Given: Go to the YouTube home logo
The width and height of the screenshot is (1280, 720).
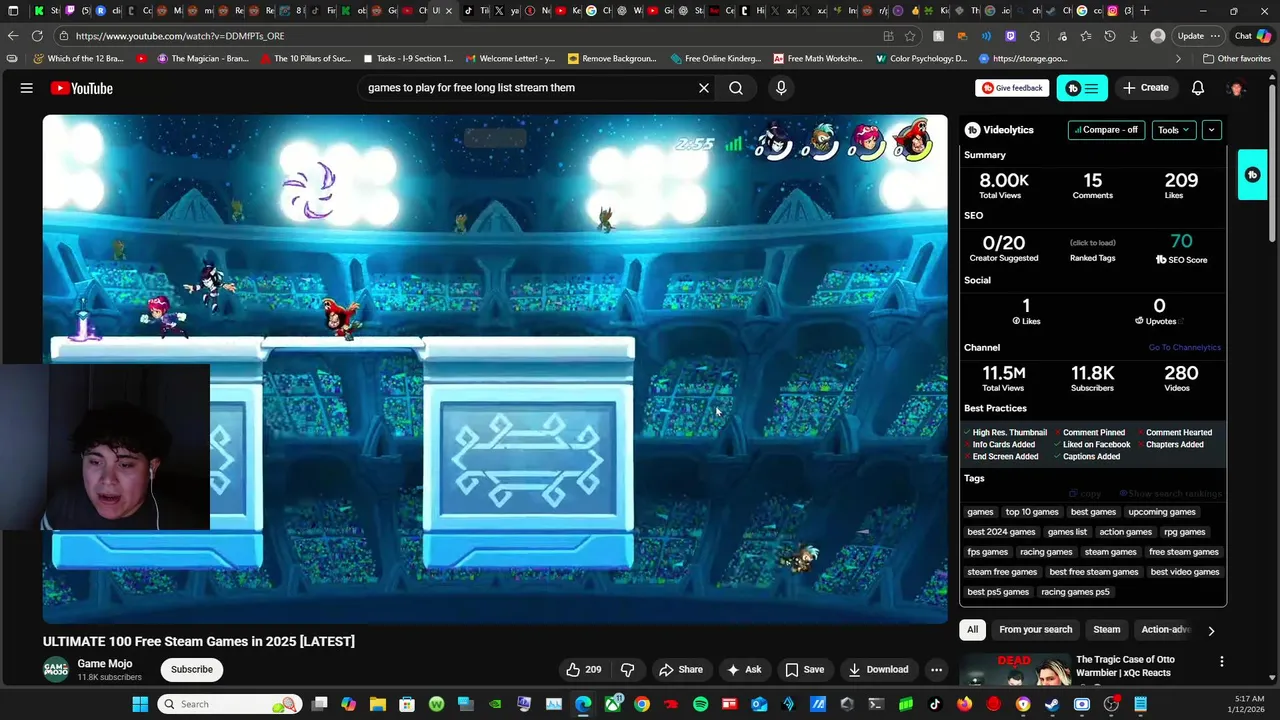Looking at the screenshot, I should pos(82,88).
